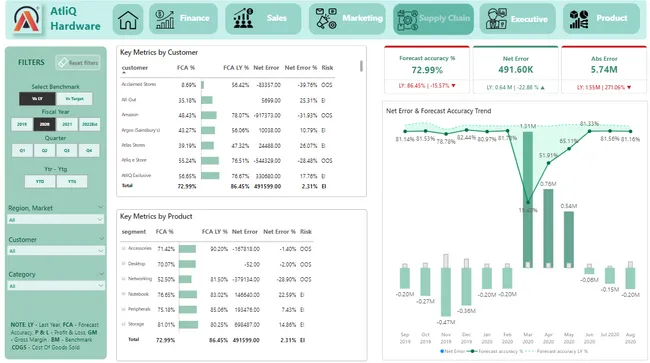Screen dimensions: 650x363
Task: Click the Reset filters button
Action: point(78,63)
